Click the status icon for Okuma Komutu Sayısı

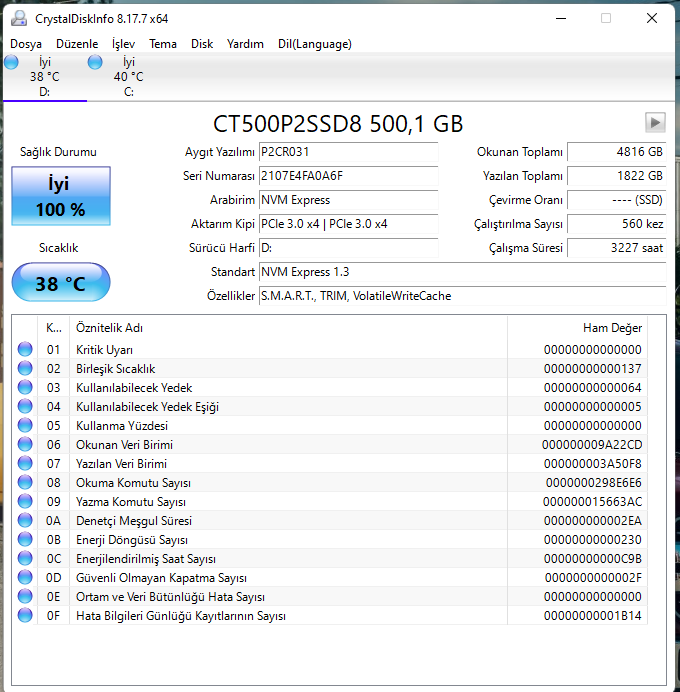pyautogui.click(x=25, y=482)
